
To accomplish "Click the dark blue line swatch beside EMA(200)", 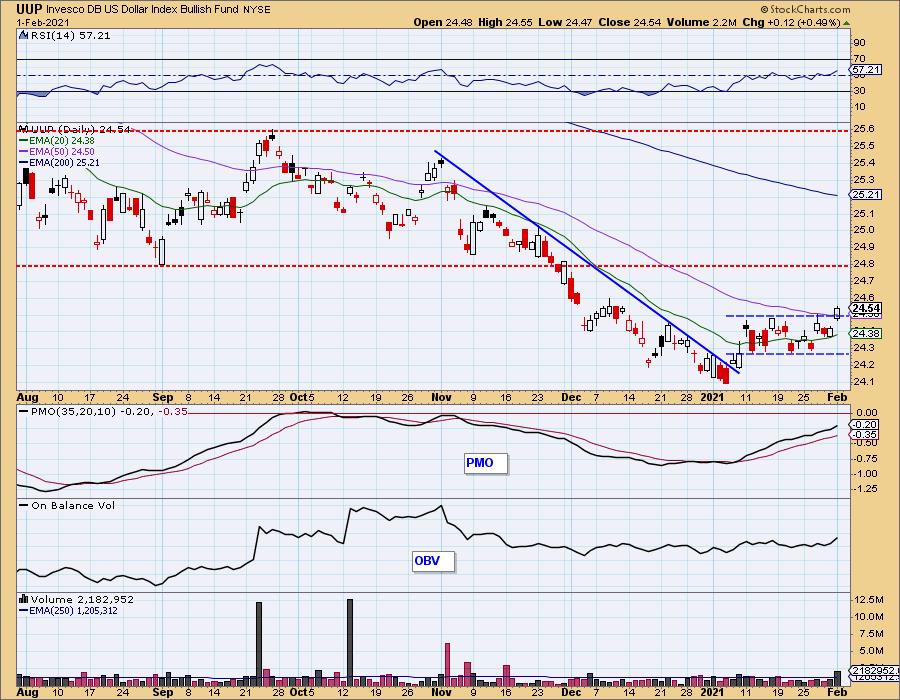I will click(24, 163).
